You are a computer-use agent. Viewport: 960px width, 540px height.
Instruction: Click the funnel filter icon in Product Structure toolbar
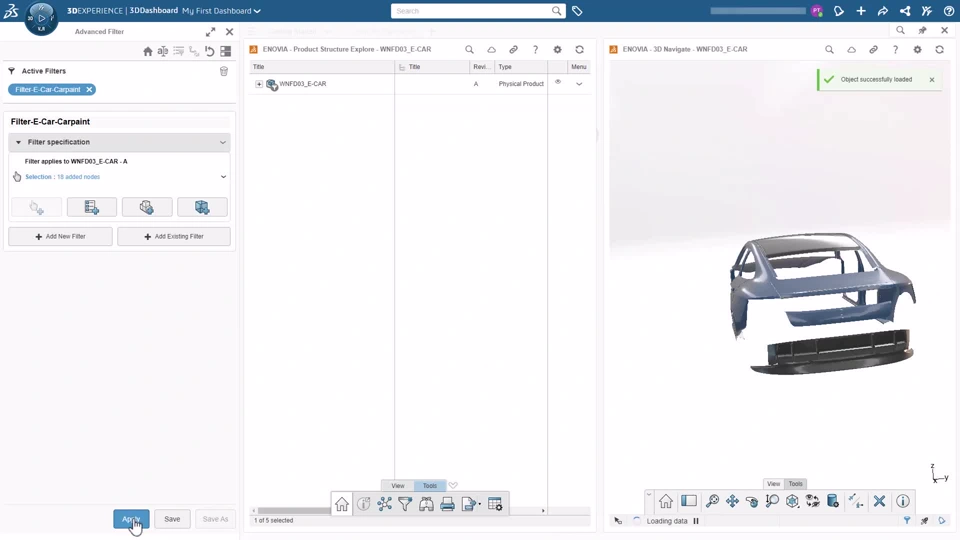click(405, 504)
